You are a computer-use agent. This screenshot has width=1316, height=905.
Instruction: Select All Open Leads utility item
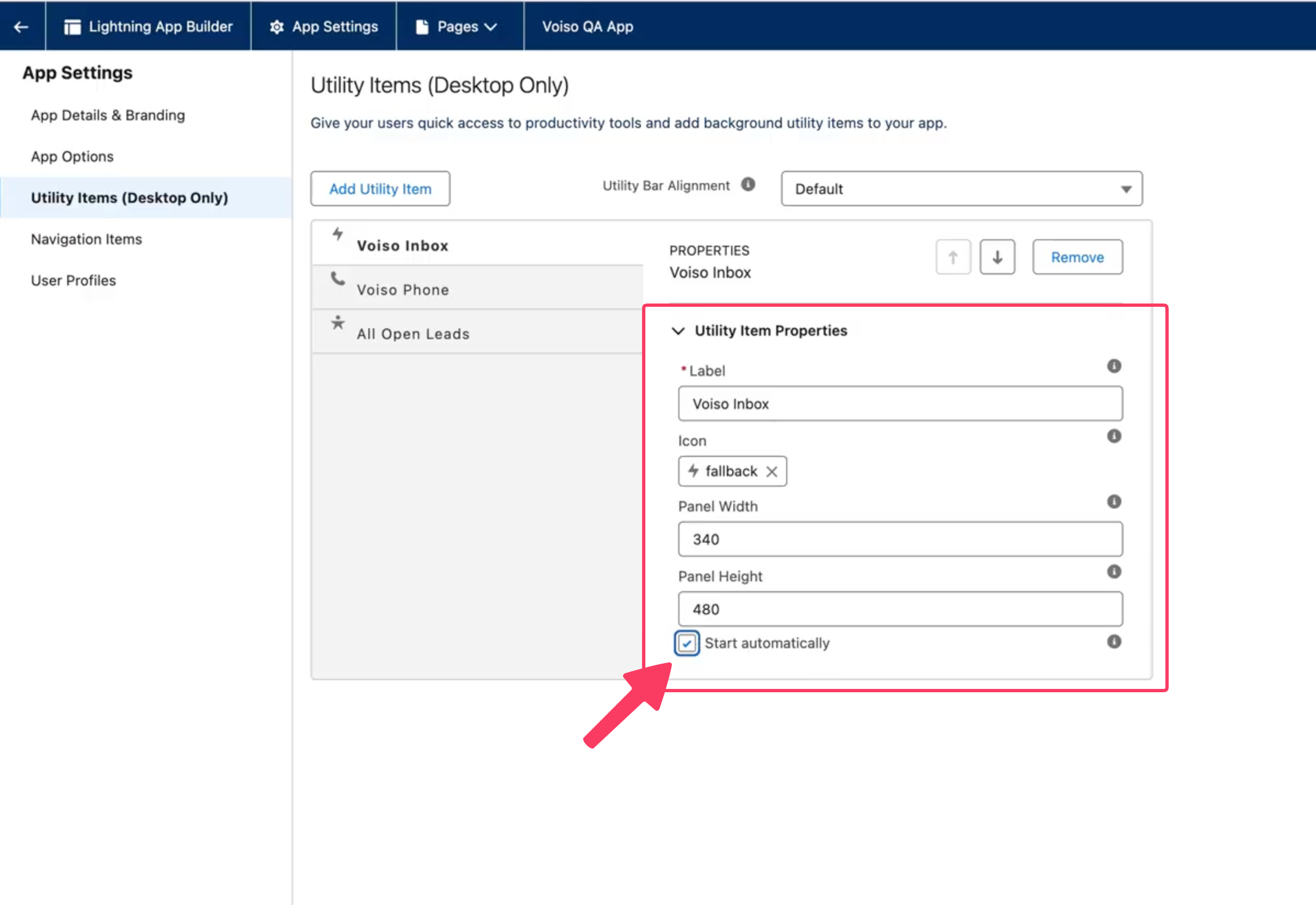click(x=477, y=332)
